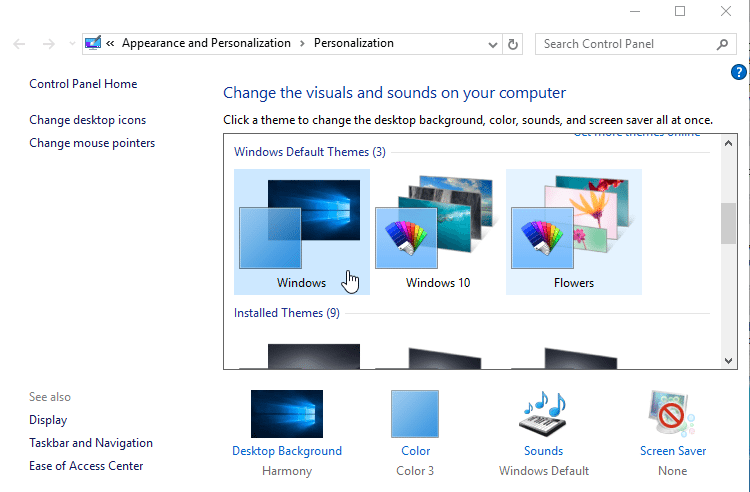Open Ease of Access Center
750x492 pixels.
point(86,466)
